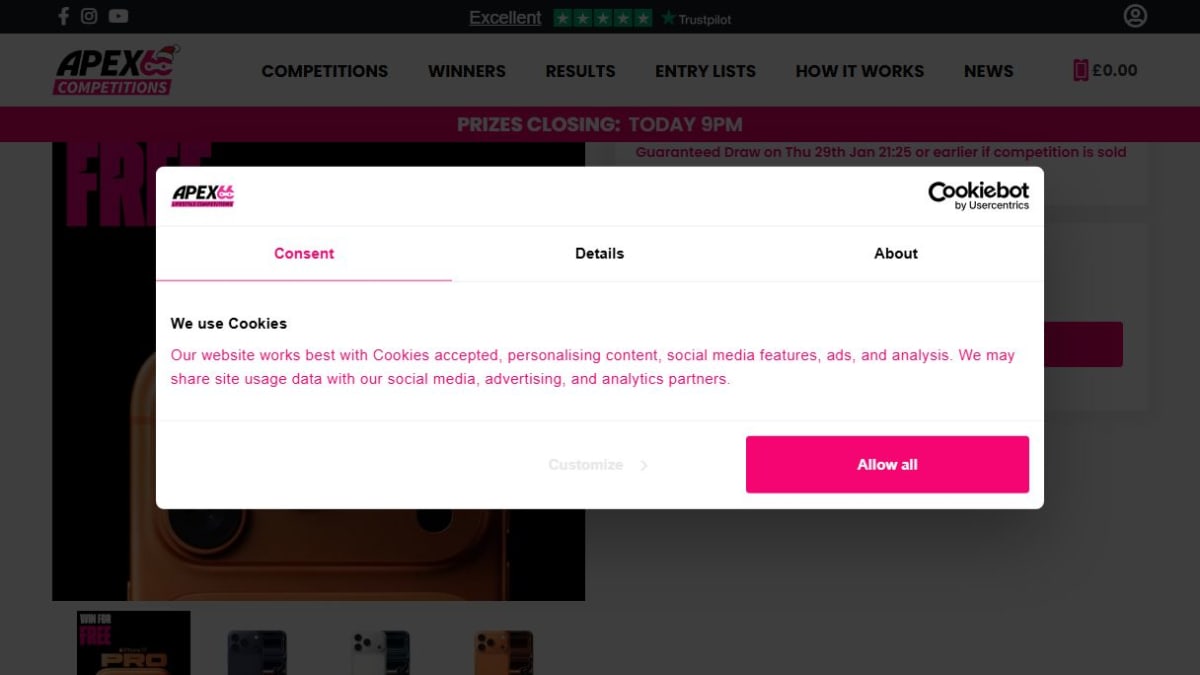Open the user account icon
This screenshot has height=675, width=1200.
pyautogui.click(x=1135, y=16)
